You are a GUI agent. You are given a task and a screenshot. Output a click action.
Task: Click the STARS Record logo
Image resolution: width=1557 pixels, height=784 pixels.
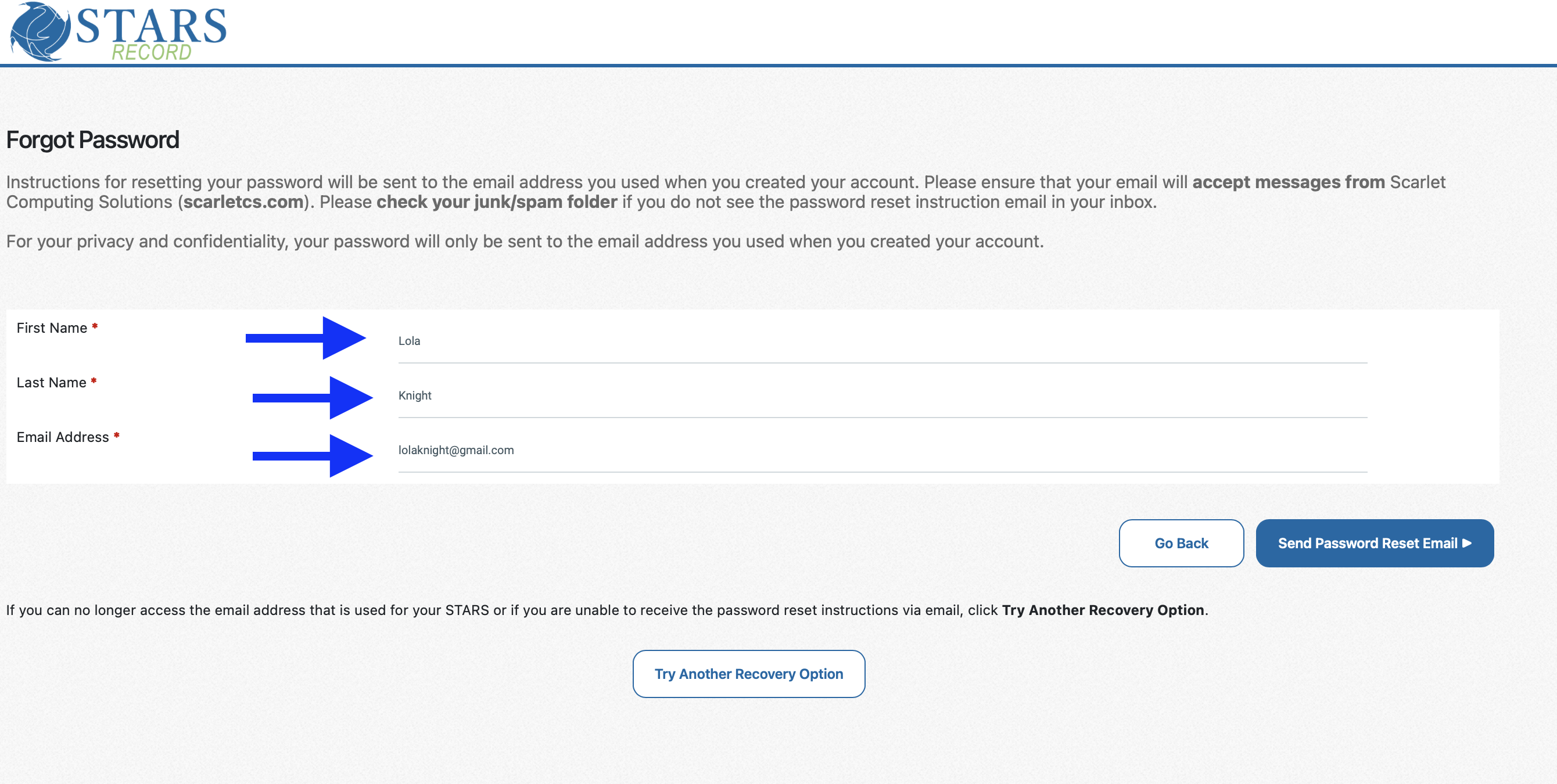[x=119, y=31]
